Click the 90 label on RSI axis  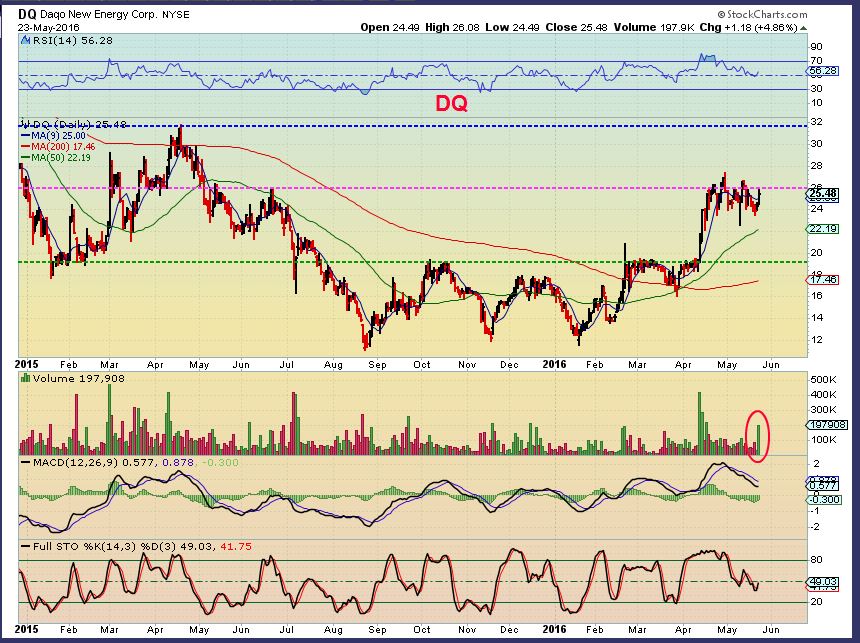pos(816,47)
